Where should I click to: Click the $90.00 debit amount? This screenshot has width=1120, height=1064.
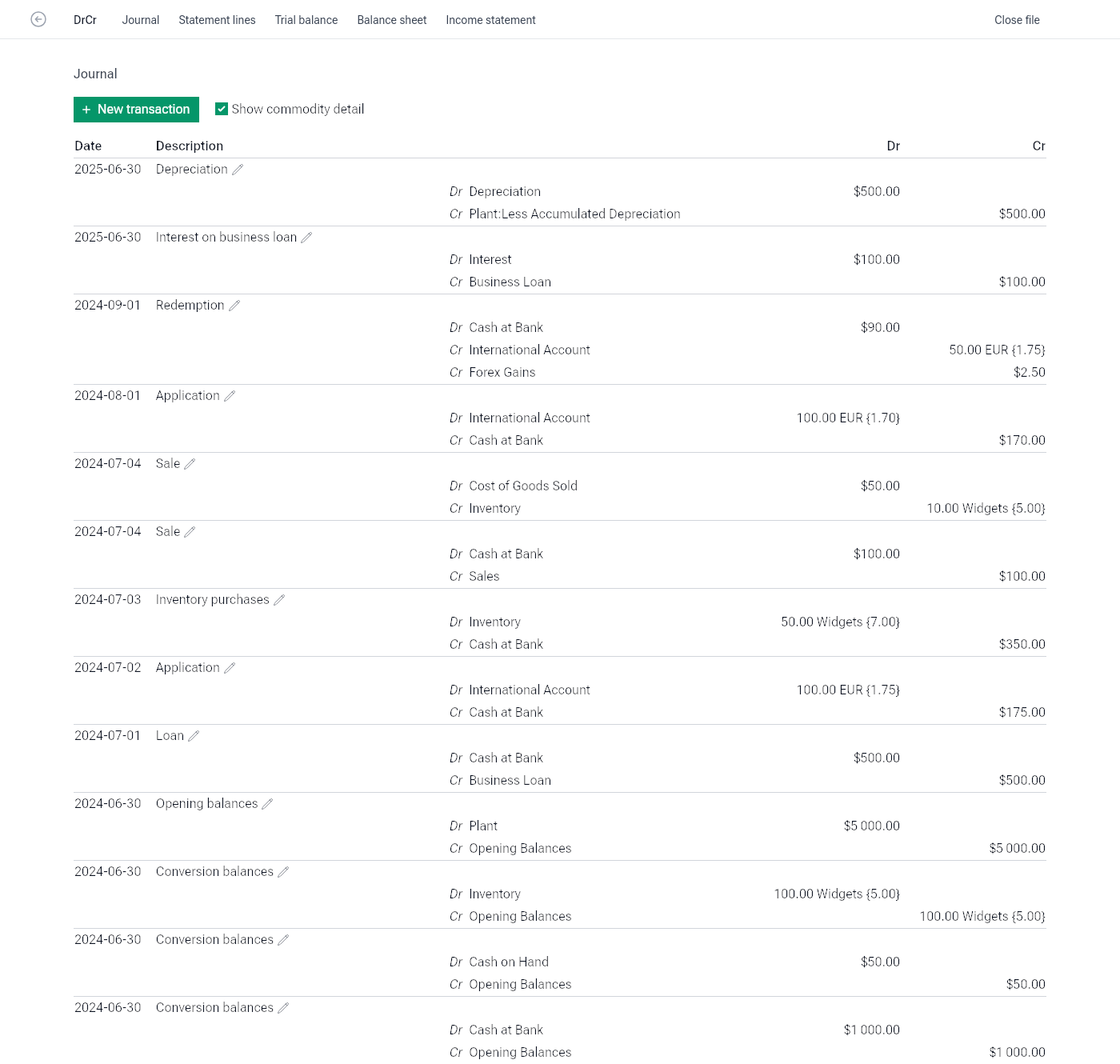880,328
